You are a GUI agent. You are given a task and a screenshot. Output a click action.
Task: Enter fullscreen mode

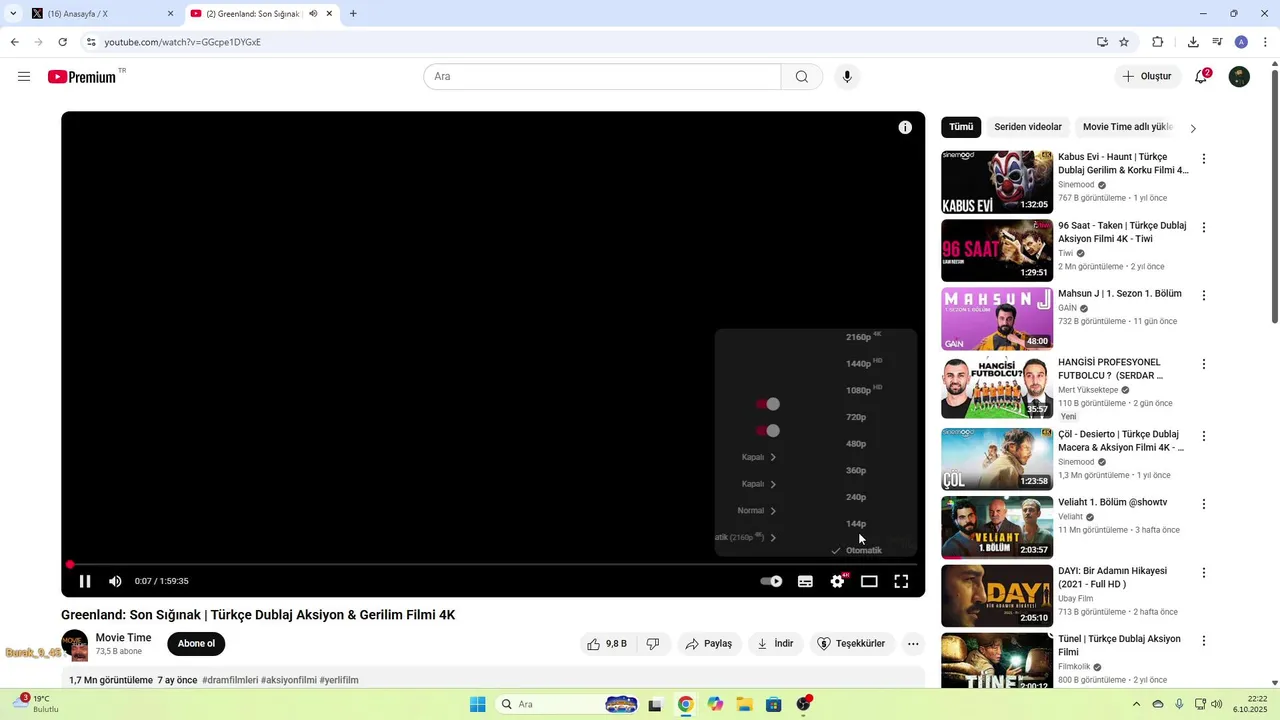[x=901, y=581]
